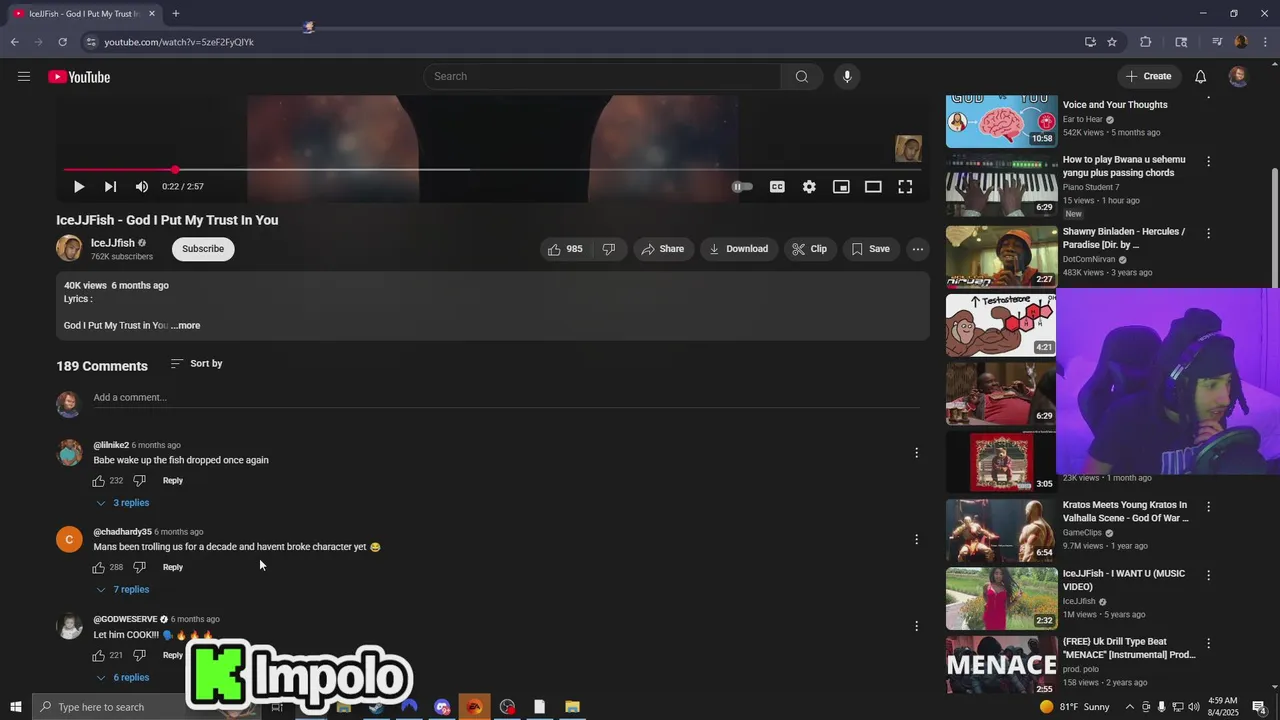Click the YouTube search box

coord(602,77)
